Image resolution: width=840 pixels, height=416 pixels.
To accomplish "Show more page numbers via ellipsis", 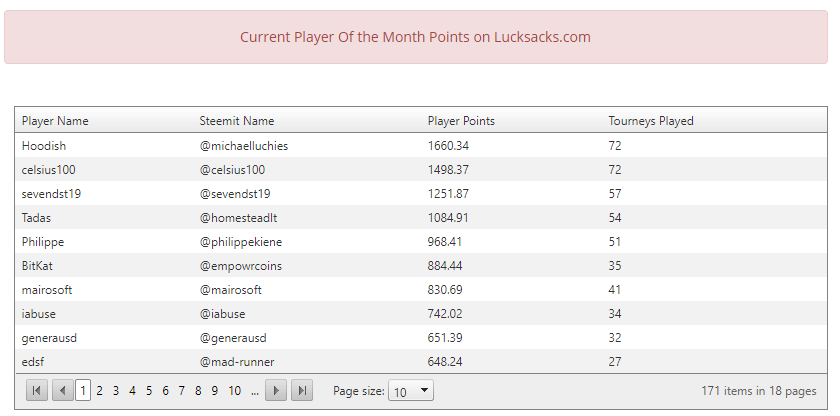I will click(x=254, y=391).
